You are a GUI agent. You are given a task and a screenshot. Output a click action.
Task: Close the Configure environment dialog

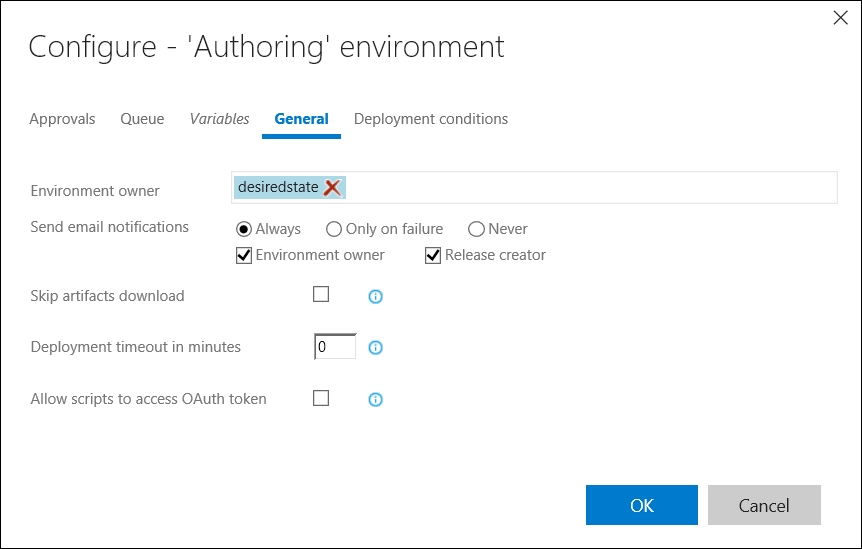840,17
